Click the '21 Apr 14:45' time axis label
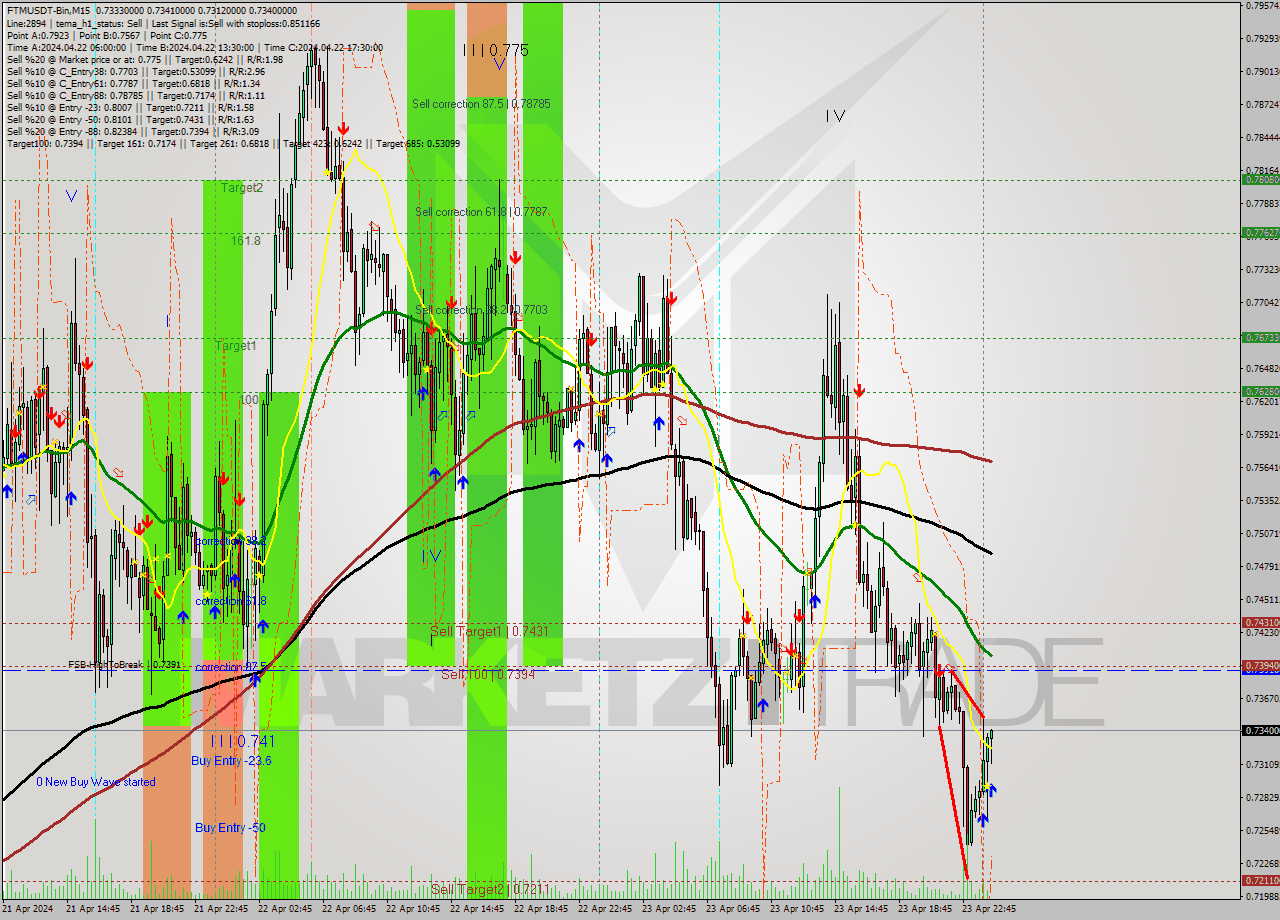Screen dimensions: 1280x920 click(x=93, y=909)
